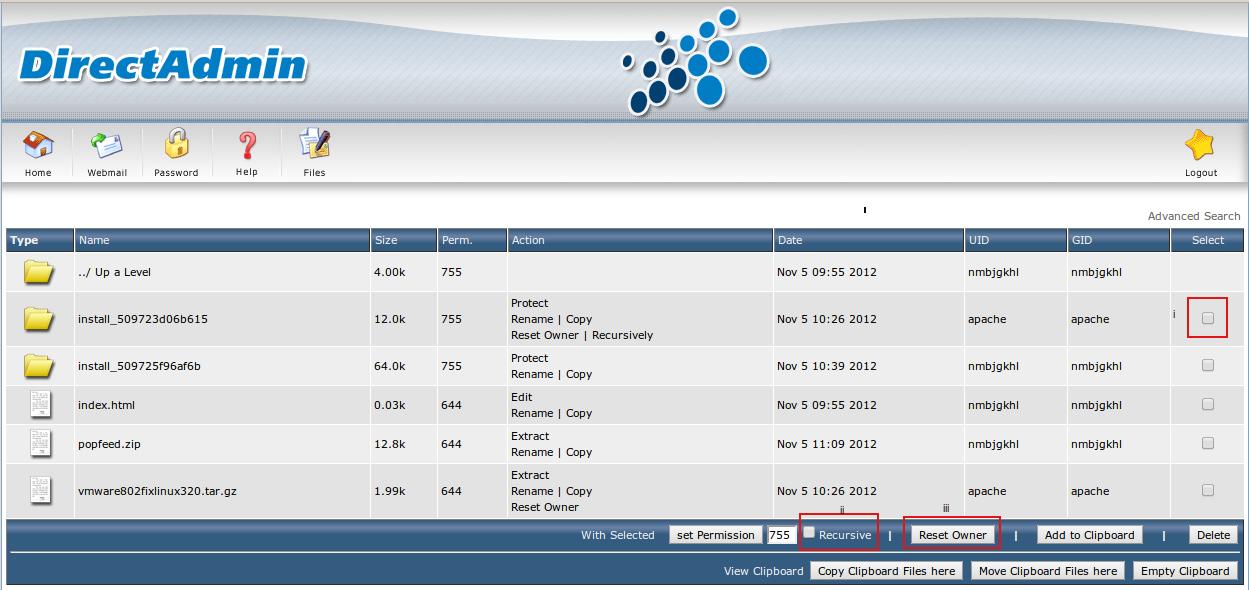1249x590 pixels.
Task: Click Protect for install_509723d06b615
Action: click(530, 303)
